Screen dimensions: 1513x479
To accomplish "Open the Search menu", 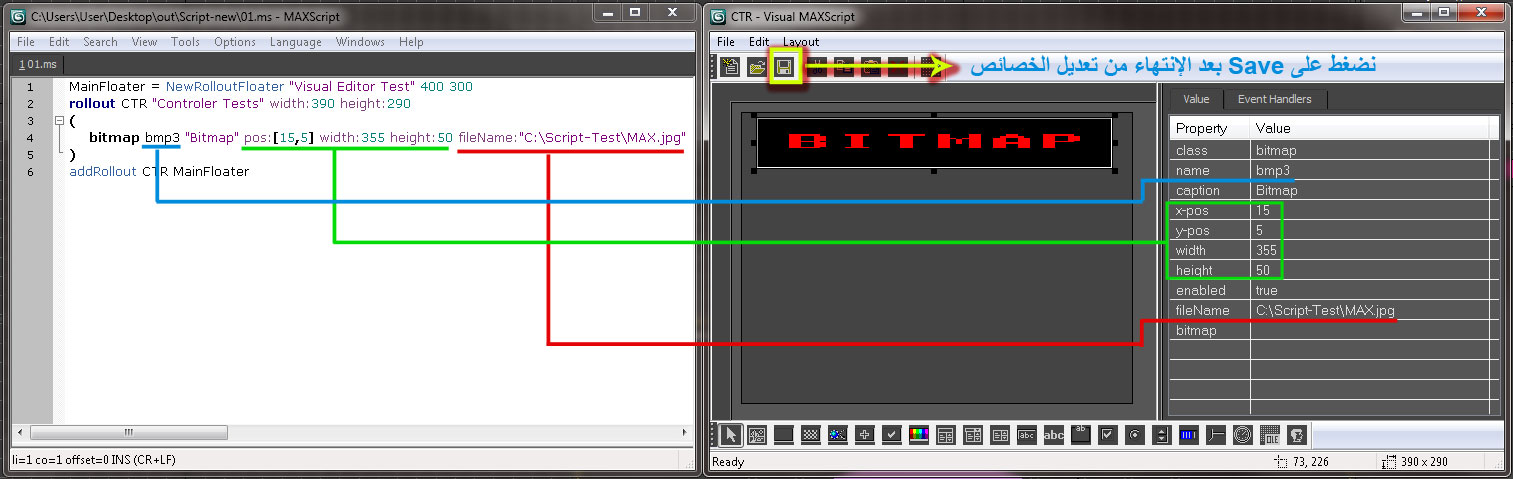I will tap(100, 42).
